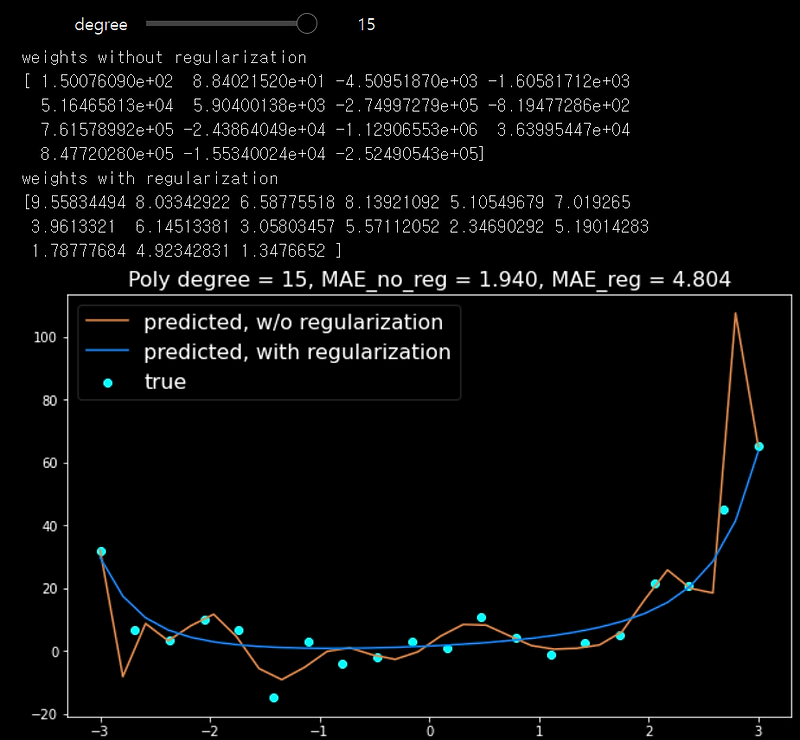Viewport: 800px width, 740px height.
Task: Click the degree label next to the slider
Action: tap(101, 24)
